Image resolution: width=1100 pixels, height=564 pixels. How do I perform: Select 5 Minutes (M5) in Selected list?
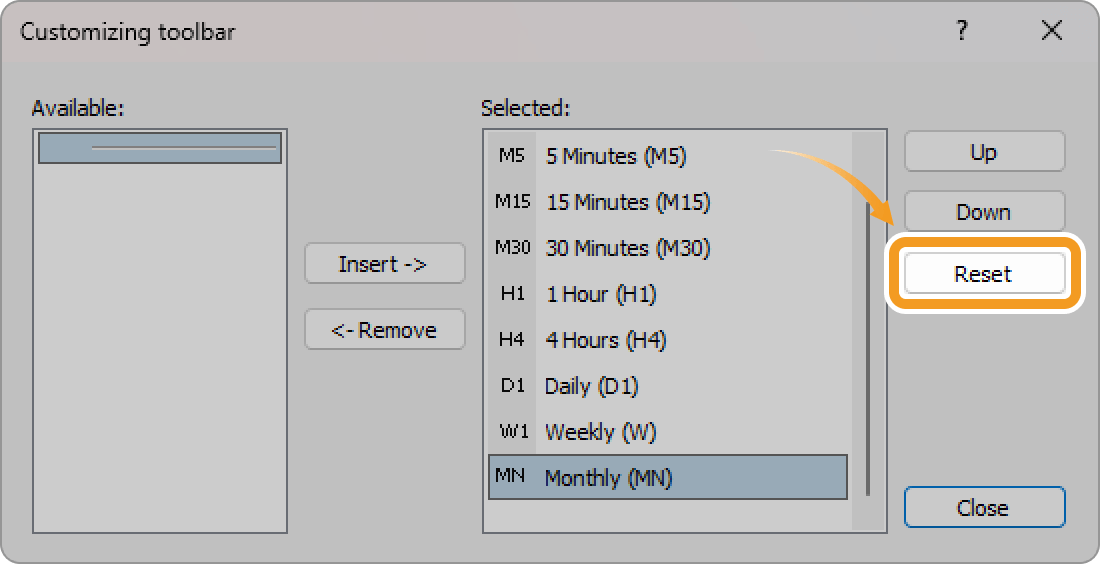point(668,156)
